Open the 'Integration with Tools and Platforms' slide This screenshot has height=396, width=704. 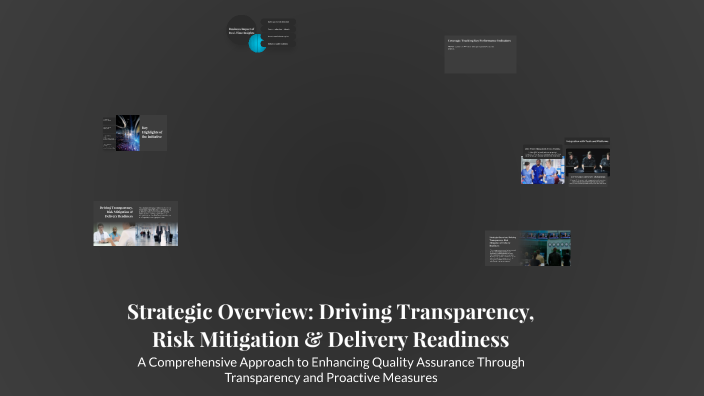587,162
